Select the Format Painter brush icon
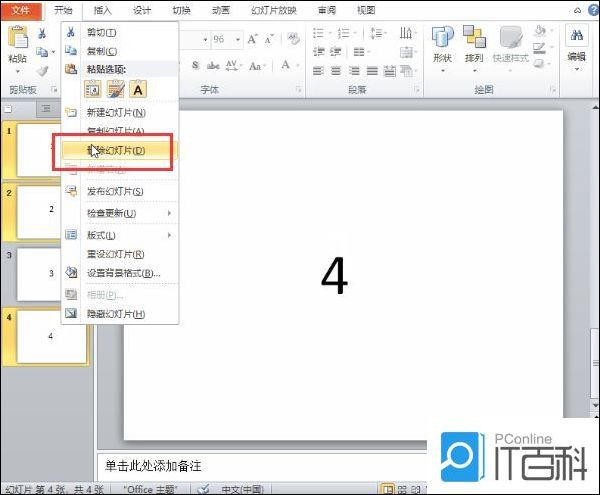Viewport: 600px width, 495px height. click(42, 70)
